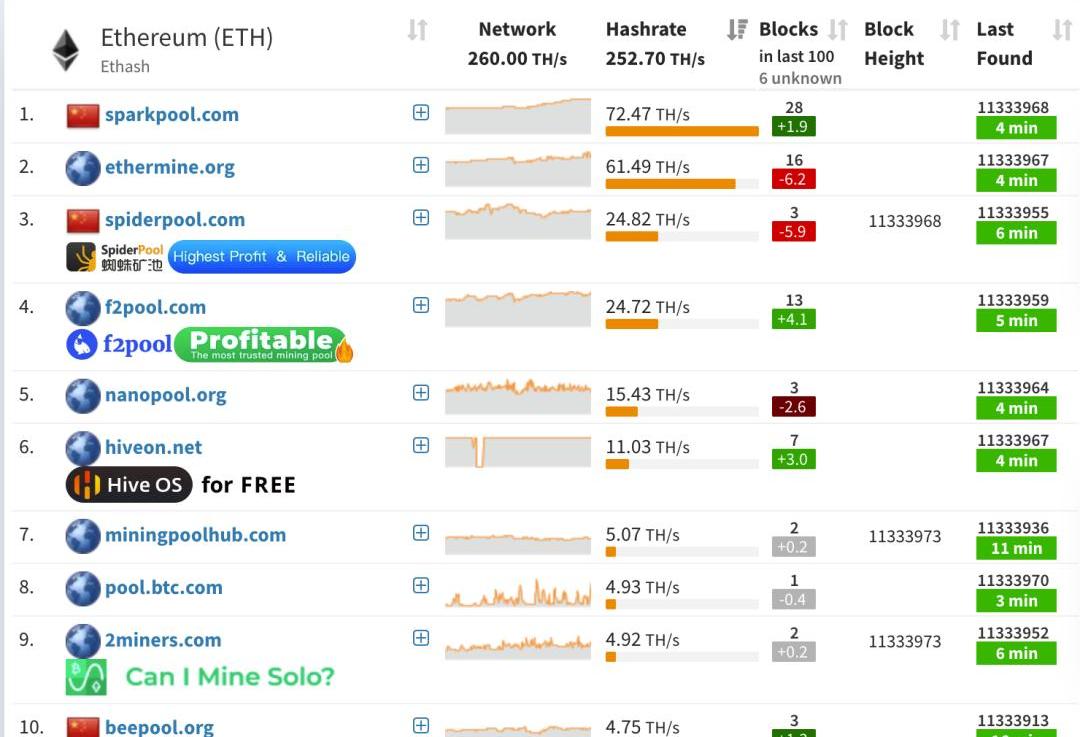Image resolution: width=1080 pixels, height=737 pixels.
Task: Click the Ethereum diamond logo icon
Action: (x=66, y=50)
